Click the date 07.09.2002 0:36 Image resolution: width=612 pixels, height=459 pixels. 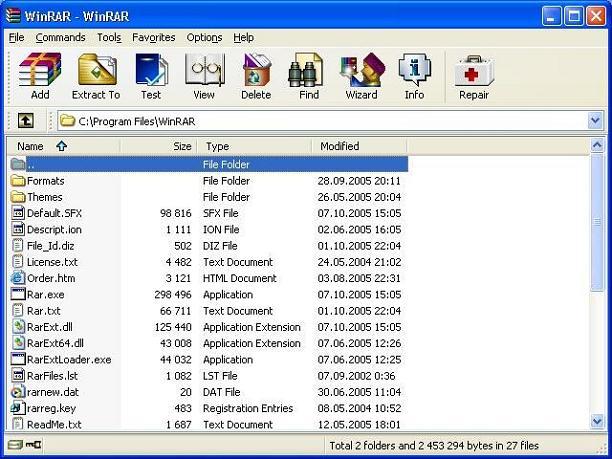click(x=356, y=375)
